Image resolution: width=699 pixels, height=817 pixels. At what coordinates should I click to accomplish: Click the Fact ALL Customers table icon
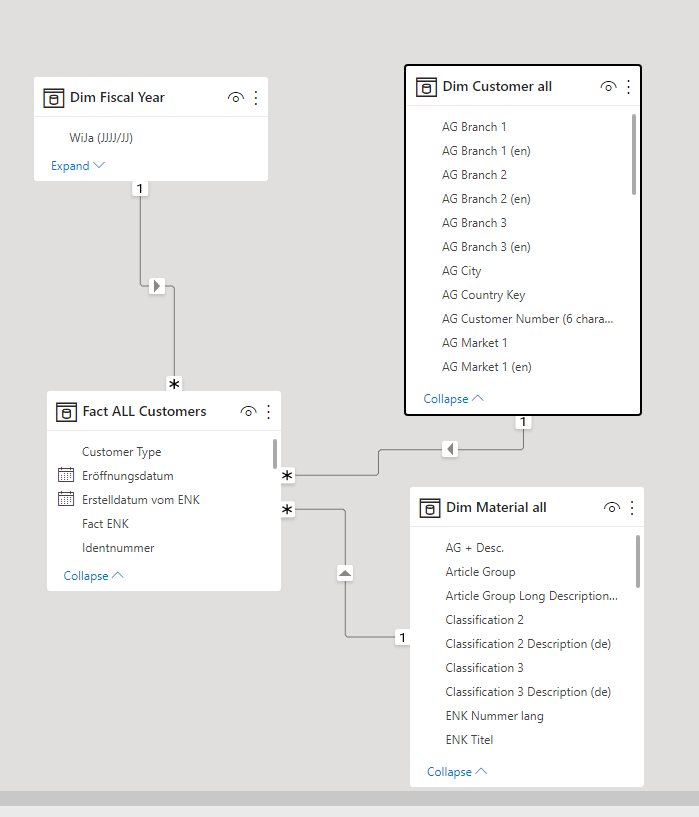[x=66, y=412]
